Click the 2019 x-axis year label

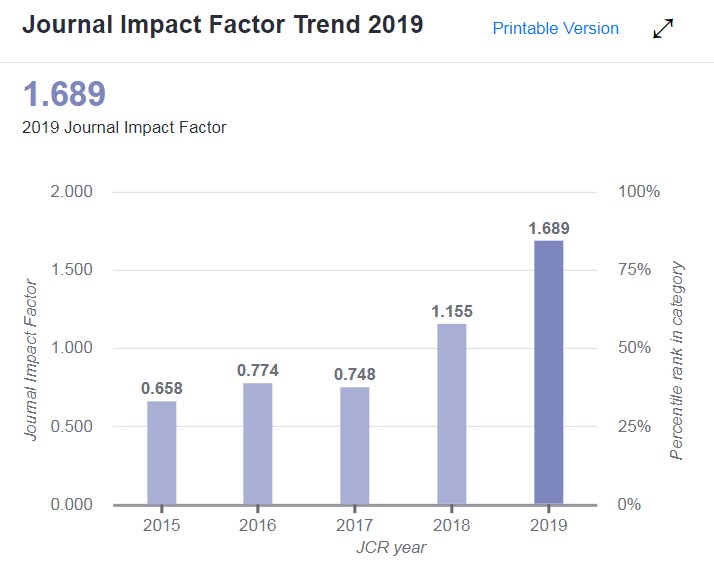(x=549, y=525)
